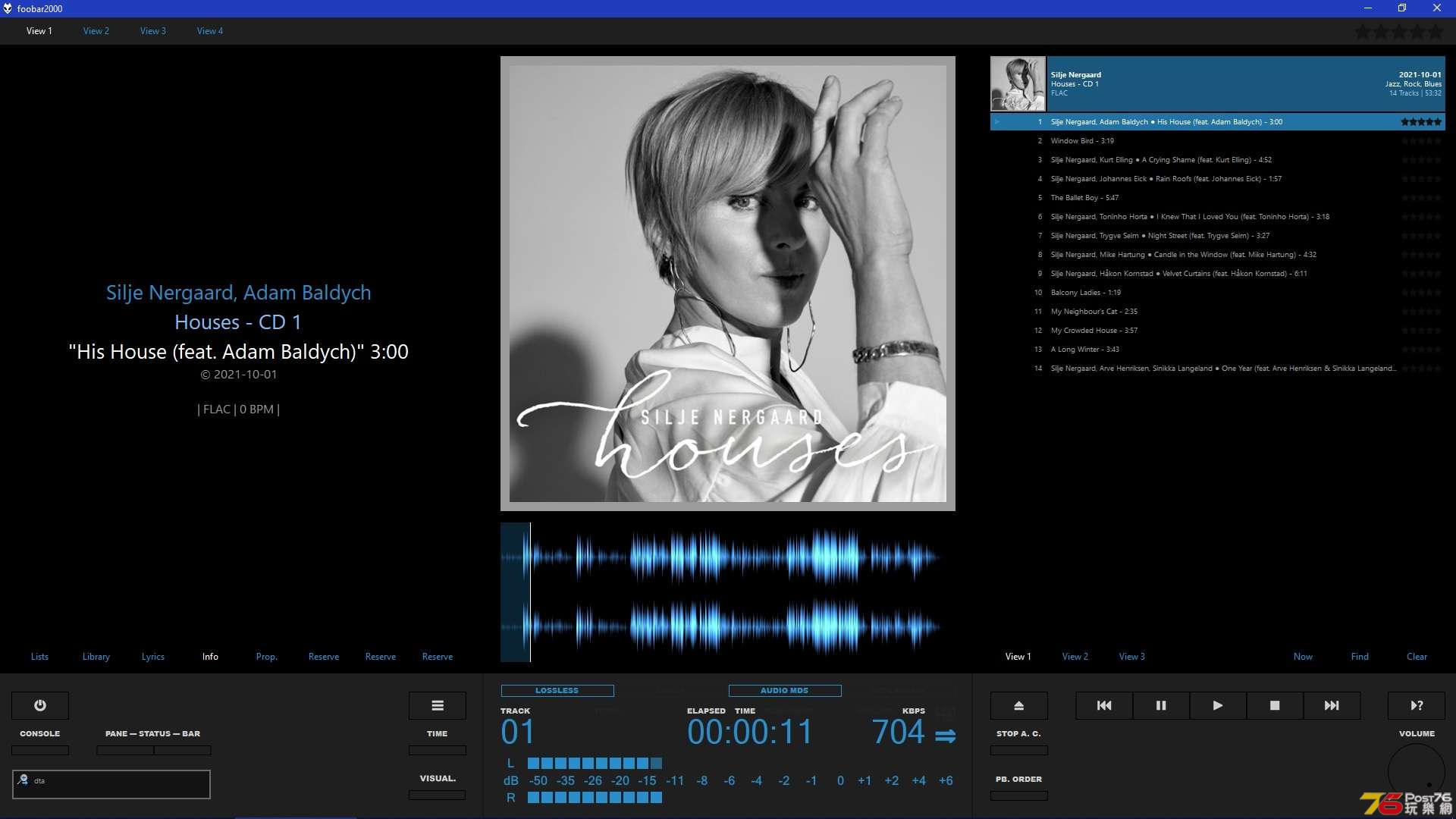Click the ELAPSED TIME 00:00:11 display
The image size is (1456, 819).
(x=749, y=732)
